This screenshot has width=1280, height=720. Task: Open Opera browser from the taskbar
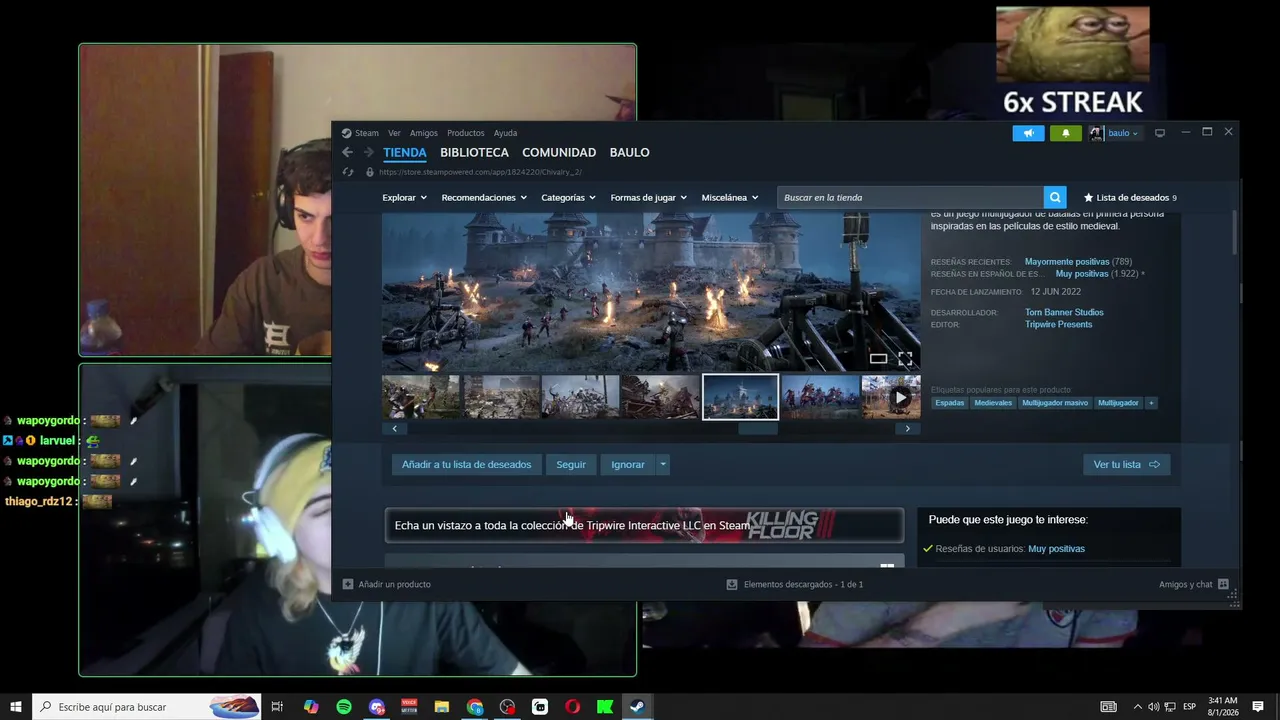(572, 707)
